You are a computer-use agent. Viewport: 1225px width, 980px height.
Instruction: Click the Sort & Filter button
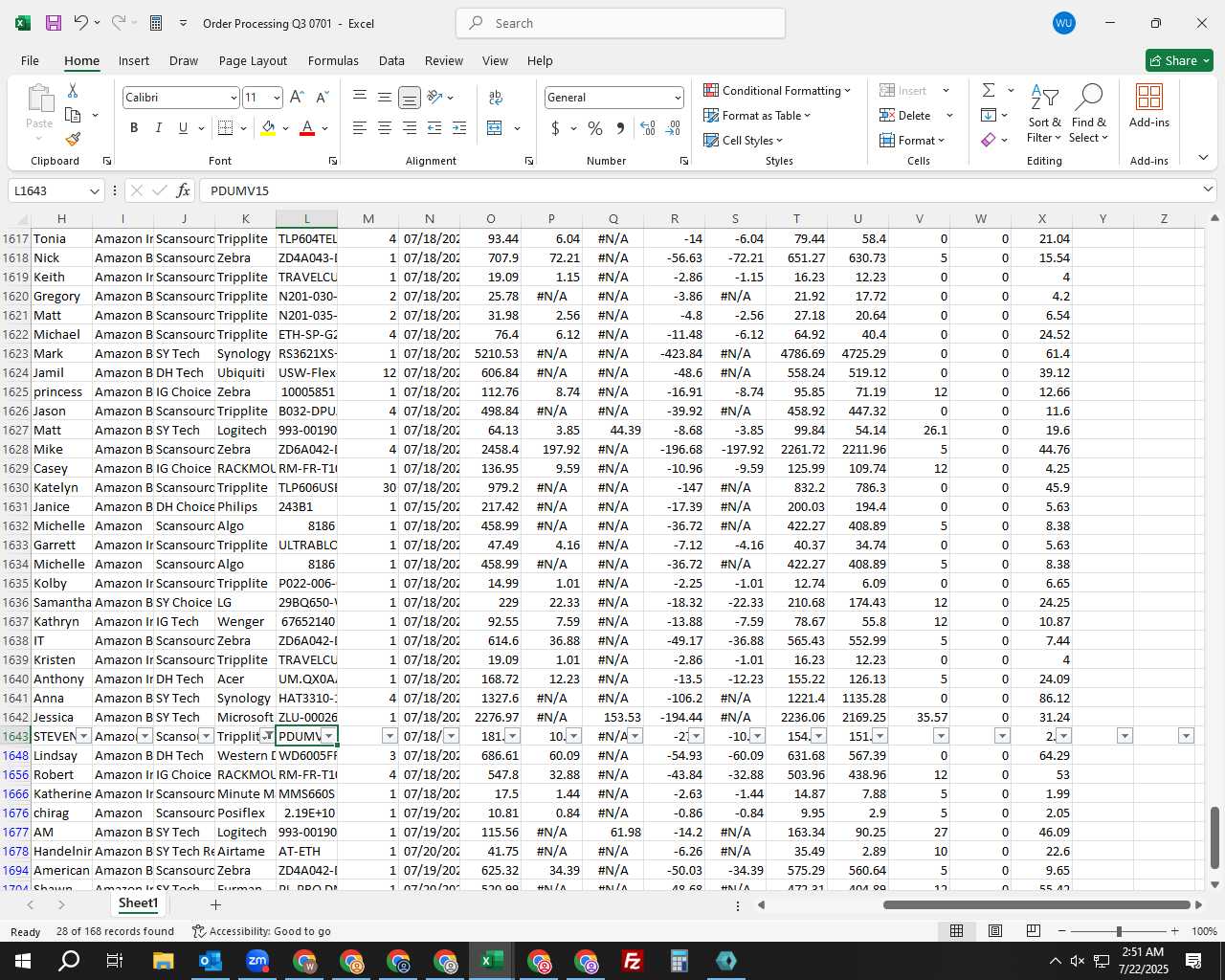click(1044, 113)
